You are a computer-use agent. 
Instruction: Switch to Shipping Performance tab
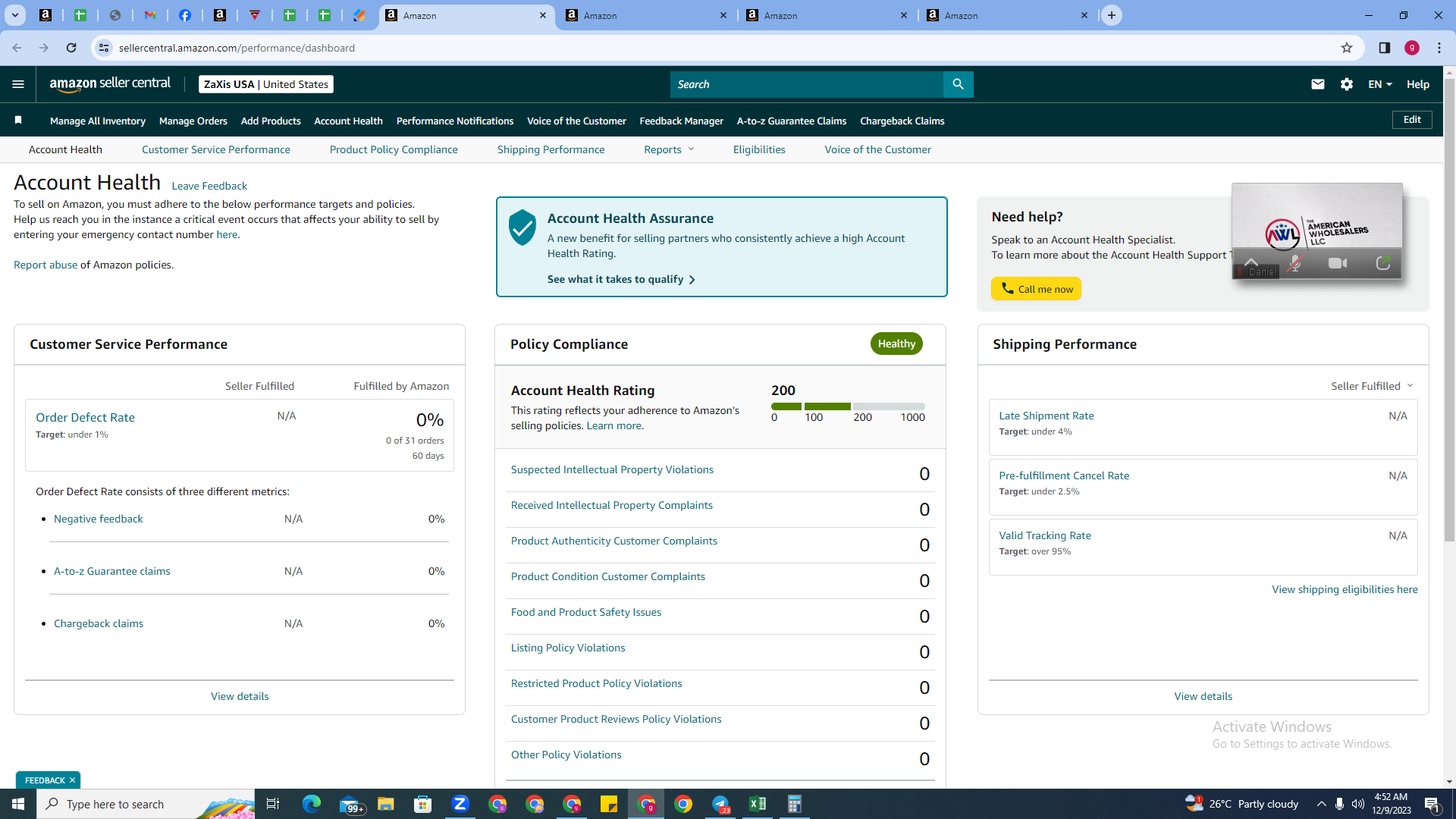(551, 149)
